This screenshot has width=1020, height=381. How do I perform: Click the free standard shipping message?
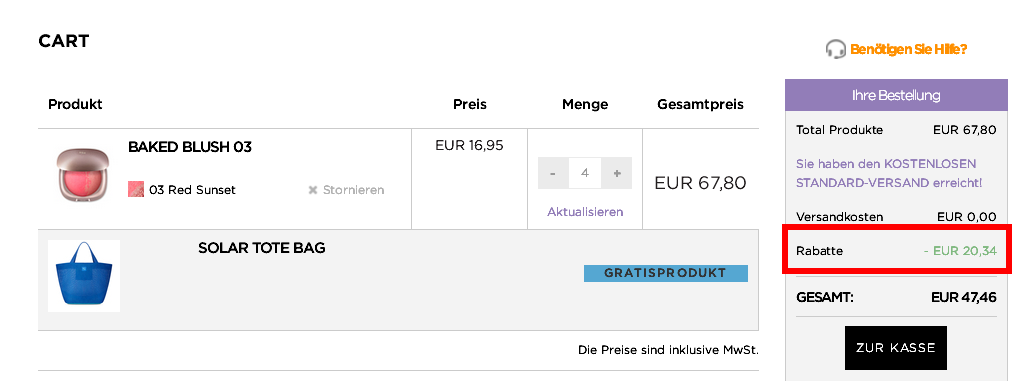coord(889,173)
